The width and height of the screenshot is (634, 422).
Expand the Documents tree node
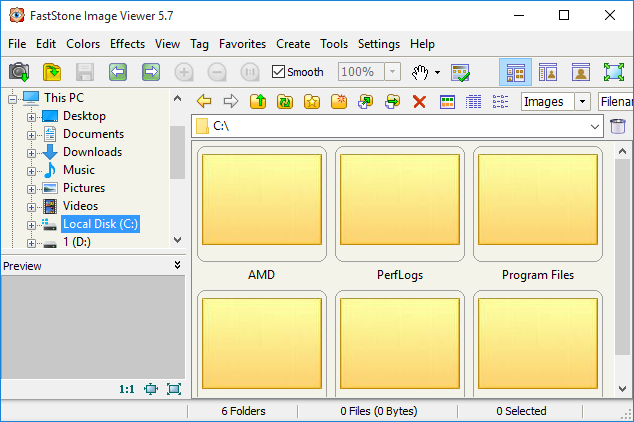tap(31, 135)
